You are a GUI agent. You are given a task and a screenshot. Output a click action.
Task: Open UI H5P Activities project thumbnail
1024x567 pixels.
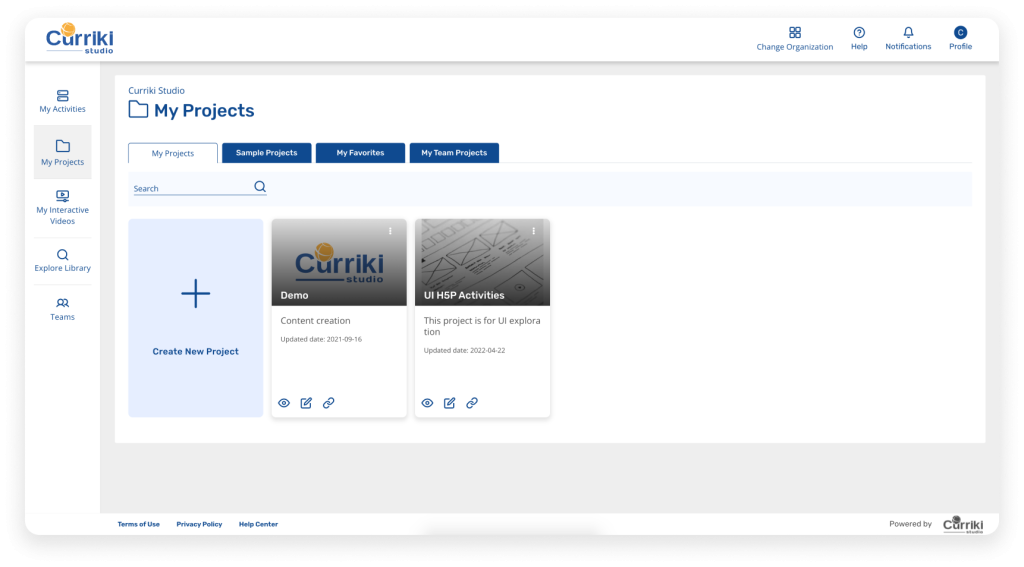[483, 262]
